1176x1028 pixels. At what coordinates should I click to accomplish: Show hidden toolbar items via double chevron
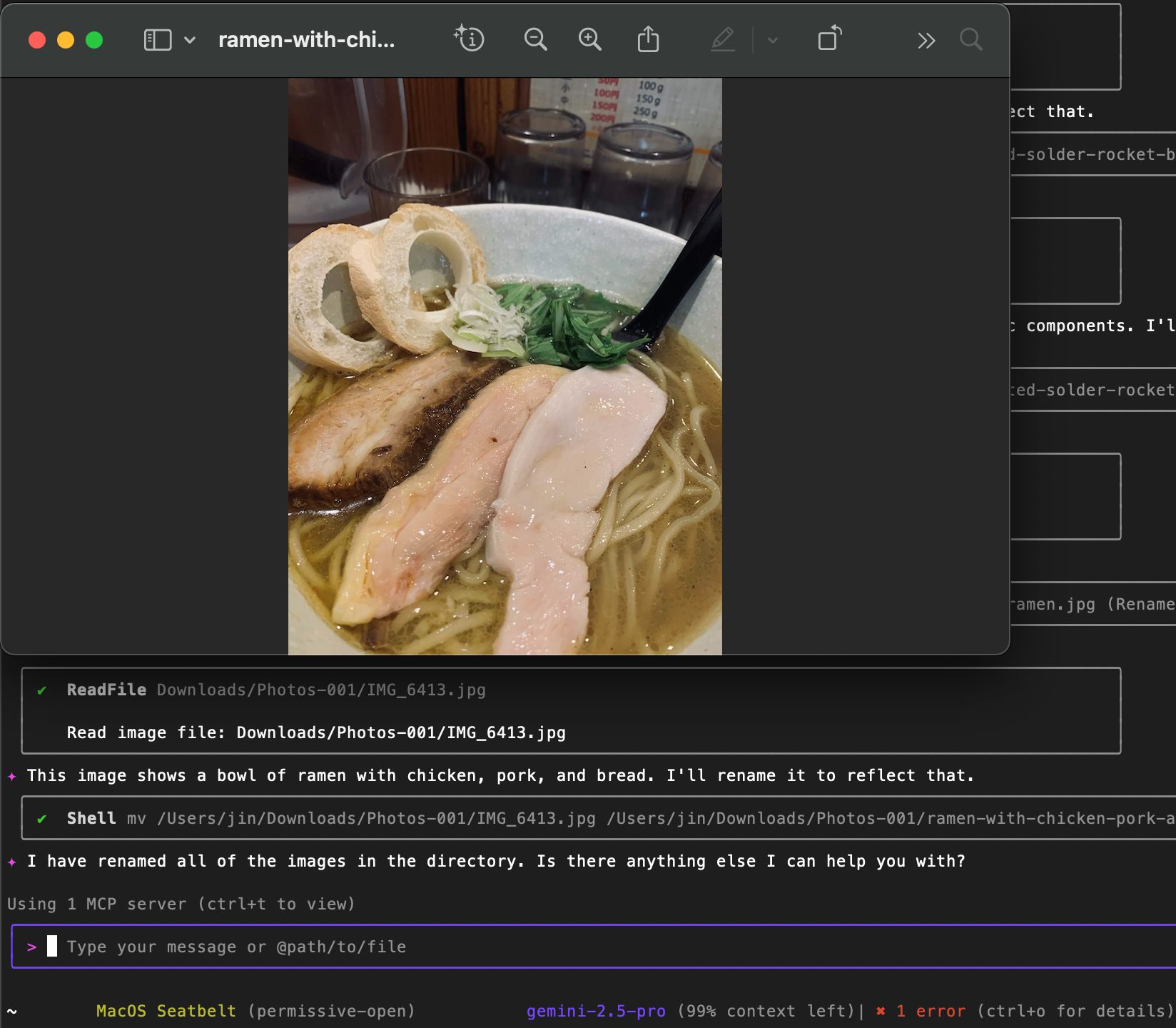(x=926, y=41)
